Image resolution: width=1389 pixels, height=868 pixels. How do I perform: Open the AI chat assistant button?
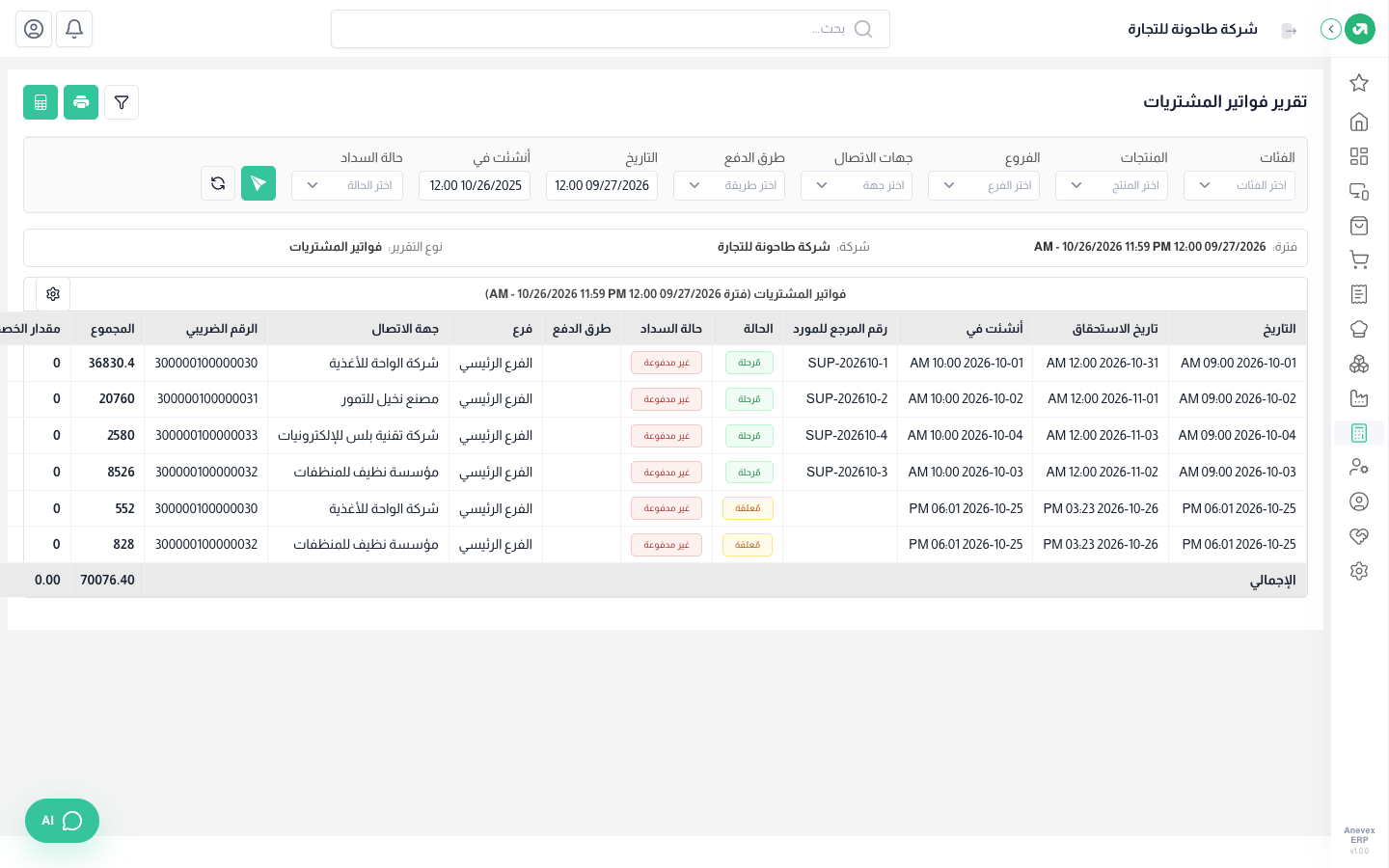62,821
